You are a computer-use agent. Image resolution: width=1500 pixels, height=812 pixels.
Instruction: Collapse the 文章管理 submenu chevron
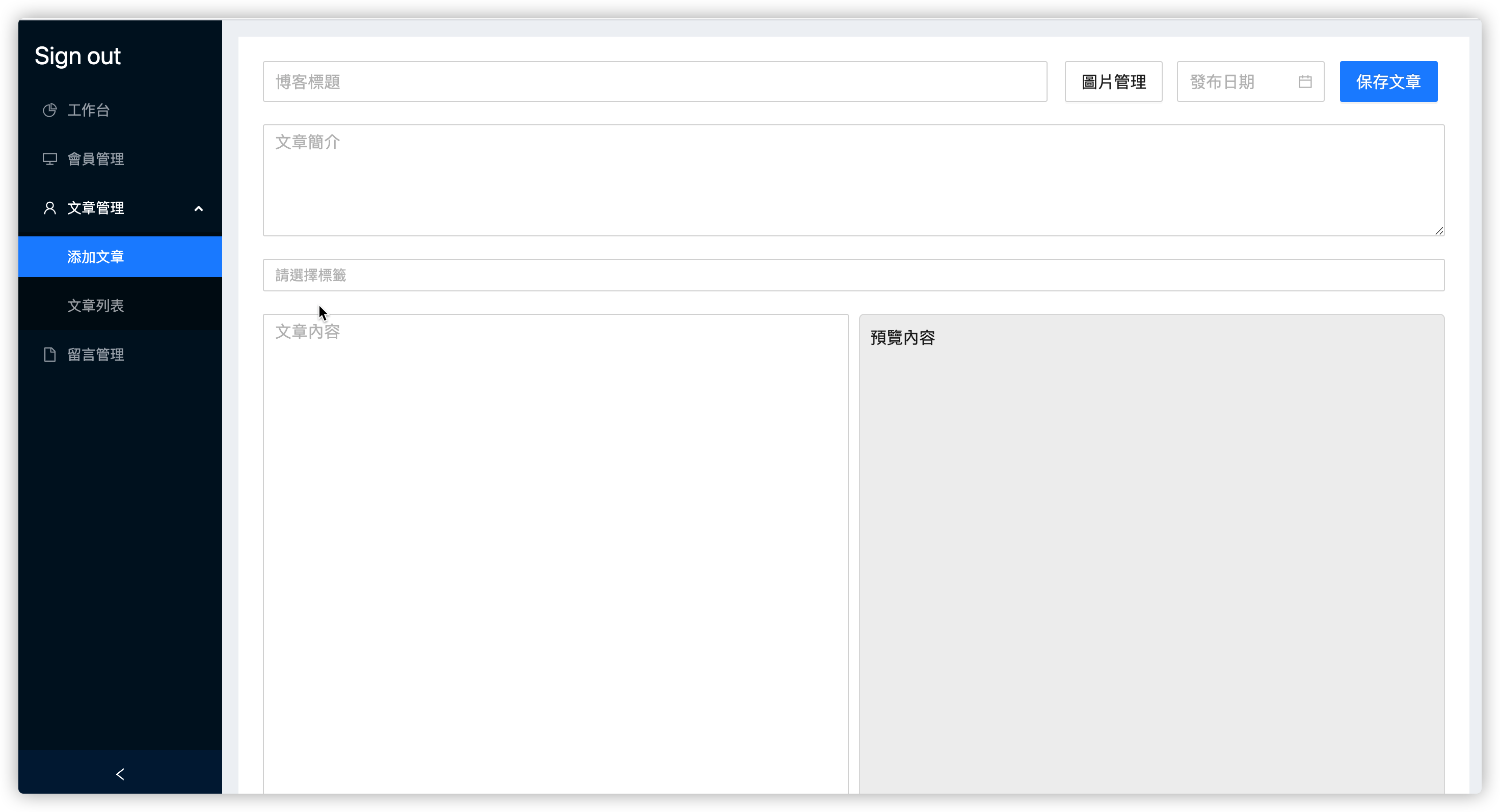[199, 208]
